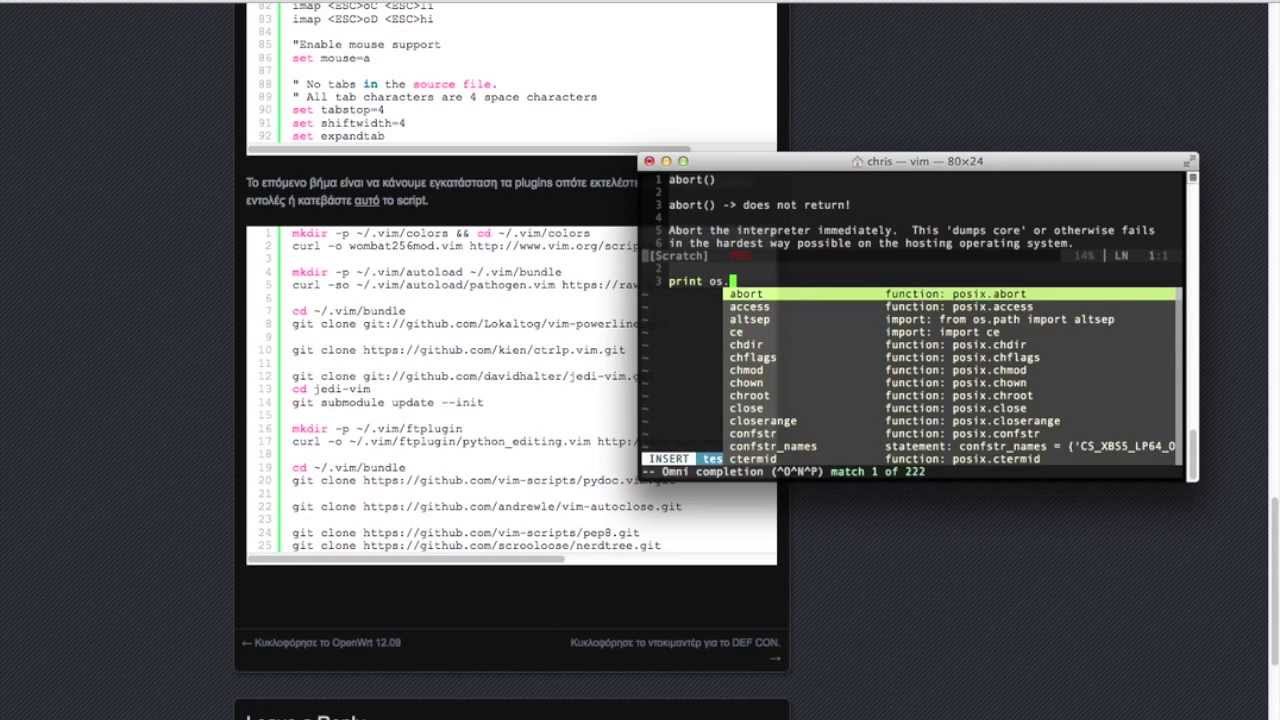Zoom the terminal using the green button
This screenshot has height=720, width=1280.
[683, 161]
